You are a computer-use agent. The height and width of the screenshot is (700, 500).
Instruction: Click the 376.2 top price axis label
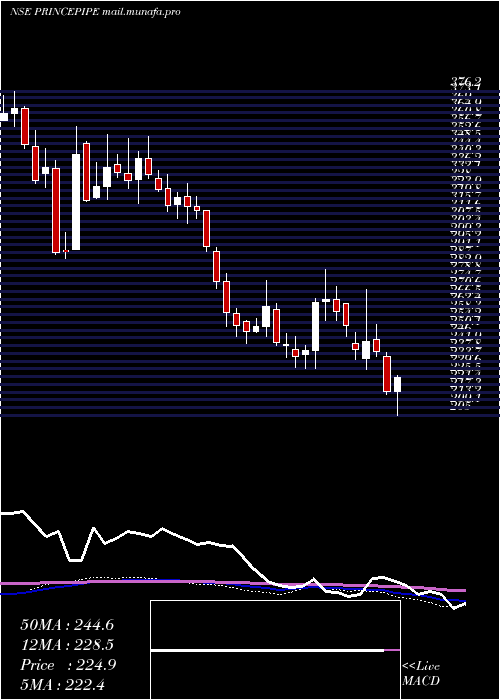click(466, 82)
